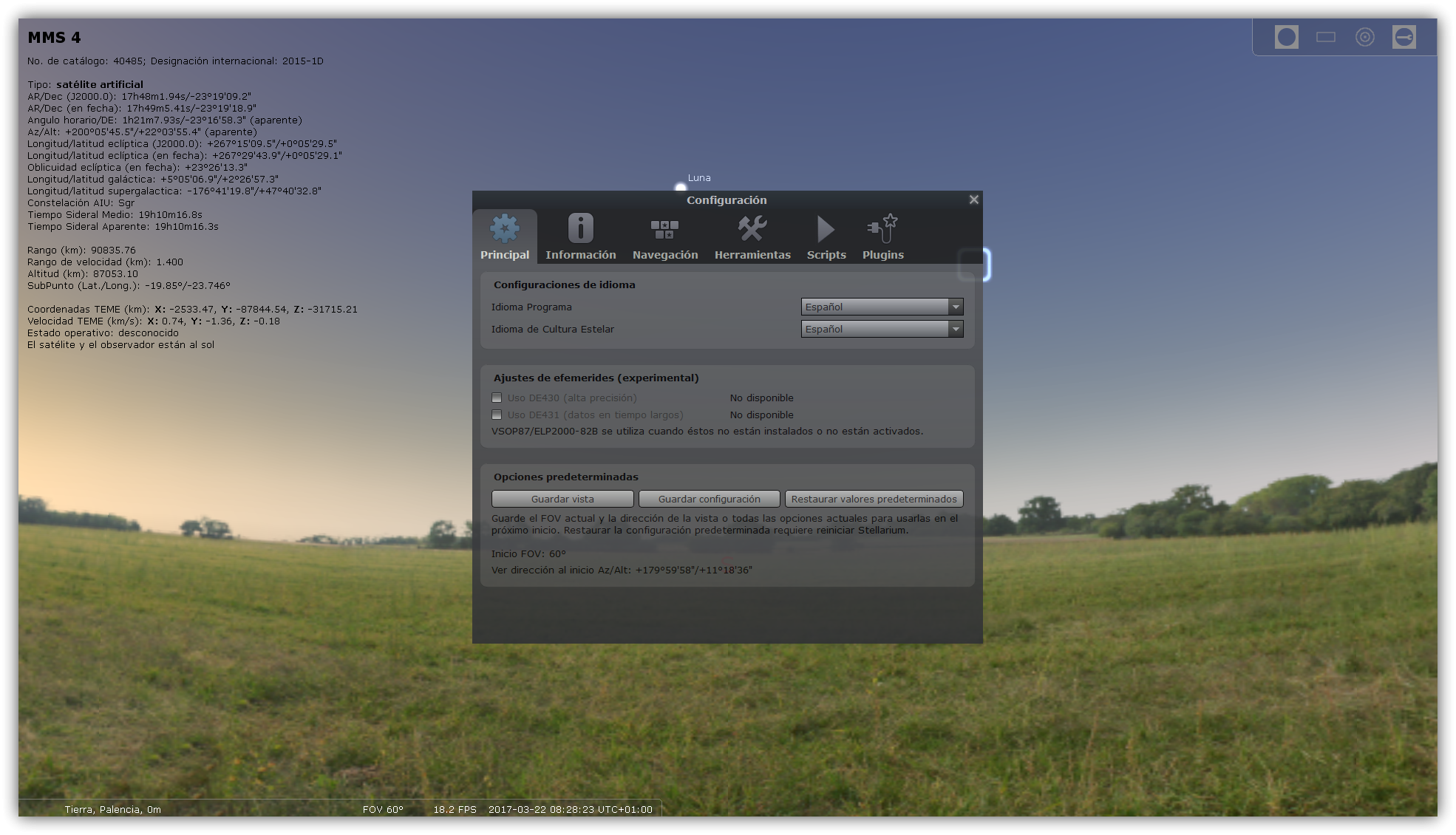Open the Navegación panel icon

[x=664, y=229]
